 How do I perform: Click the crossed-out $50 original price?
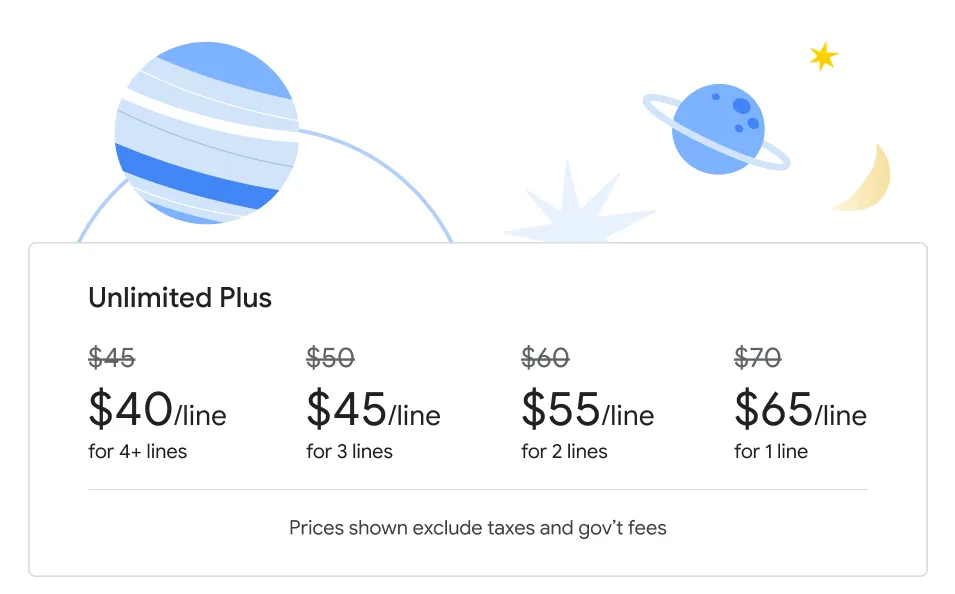[x=330, y=357]
